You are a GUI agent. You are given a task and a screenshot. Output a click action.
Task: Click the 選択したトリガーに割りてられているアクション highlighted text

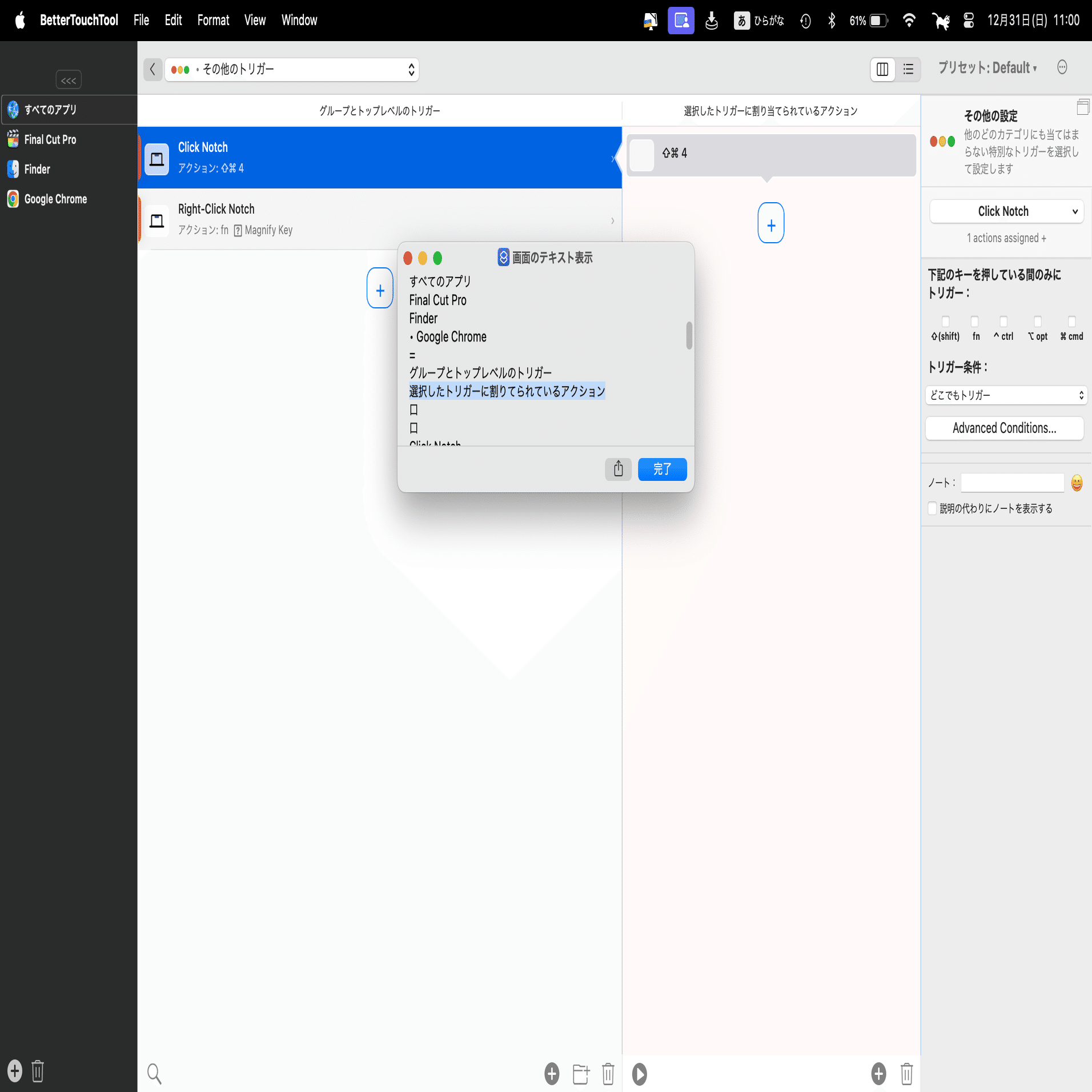507,391
